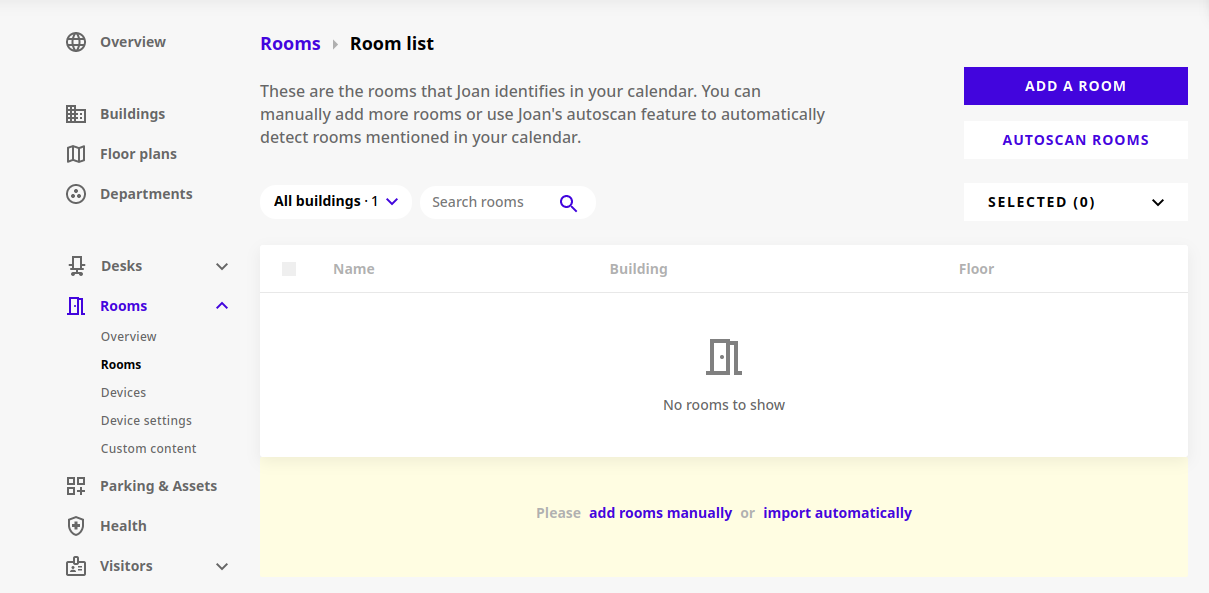This screenshot has height=593, width=1209.
Task: Sort by the Name column header
Action: click(354, 269)
